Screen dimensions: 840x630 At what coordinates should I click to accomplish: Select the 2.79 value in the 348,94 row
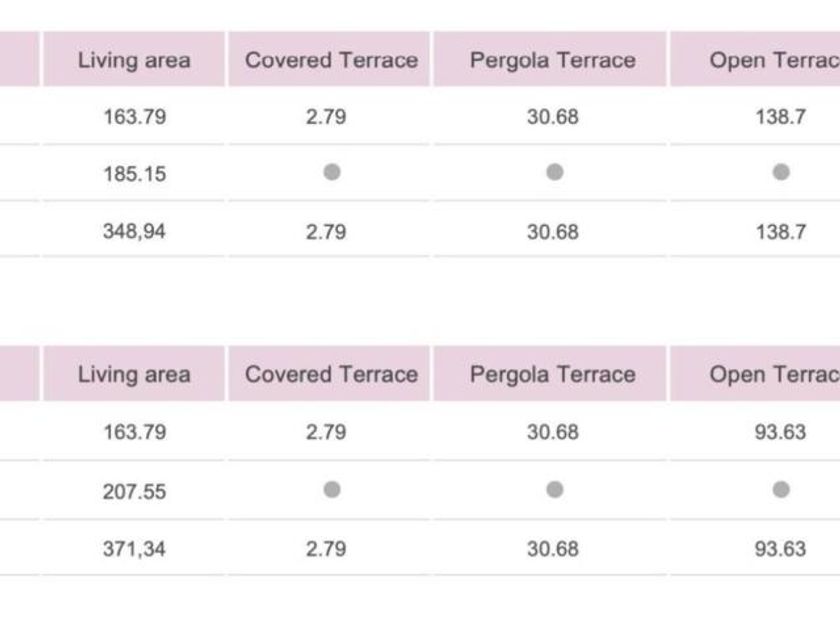click(326, 232)
